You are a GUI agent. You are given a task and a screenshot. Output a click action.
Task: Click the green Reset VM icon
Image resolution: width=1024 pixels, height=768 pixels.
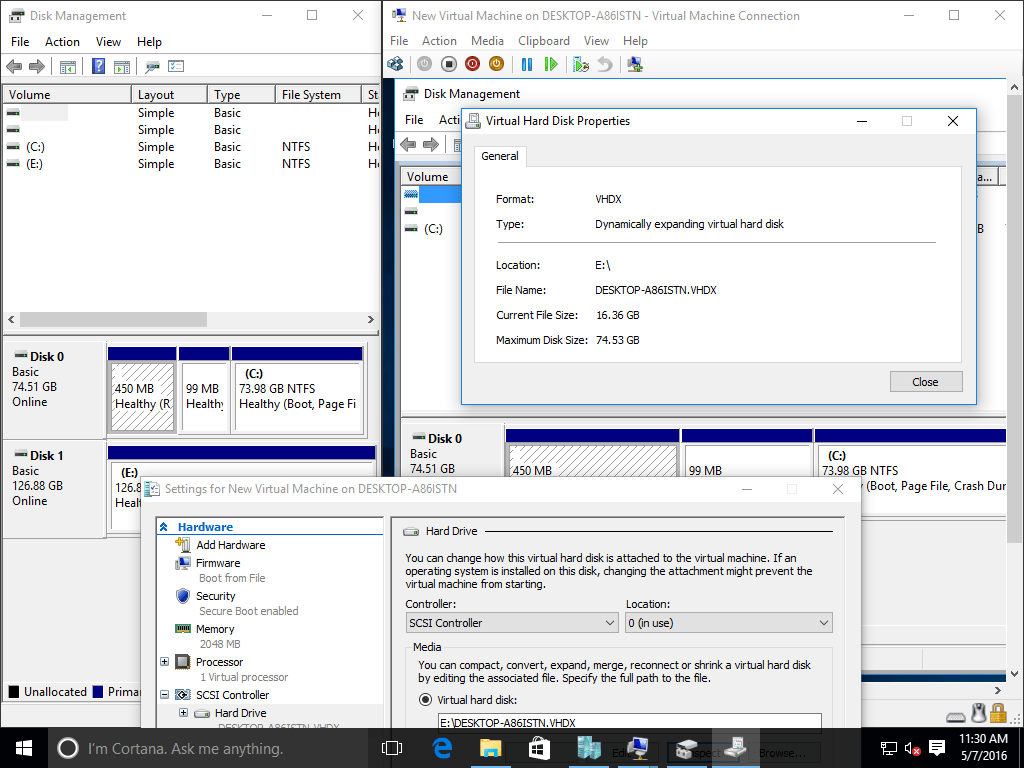(x=551, y=64)
